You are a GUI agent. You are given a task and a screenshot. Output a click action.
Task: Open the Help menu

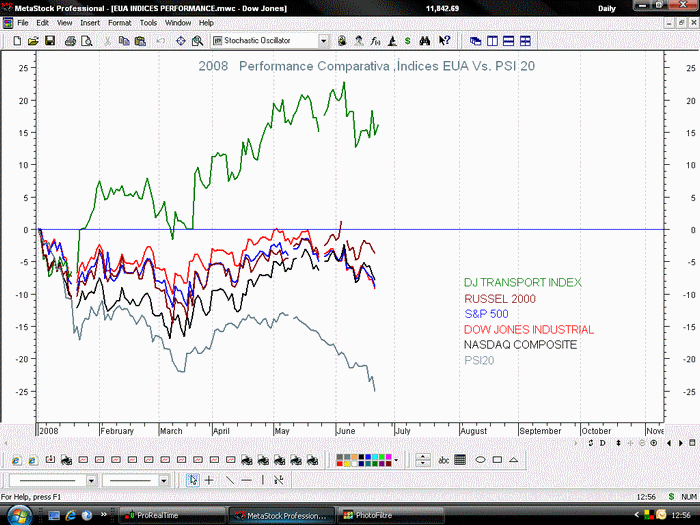pos(206,23)
